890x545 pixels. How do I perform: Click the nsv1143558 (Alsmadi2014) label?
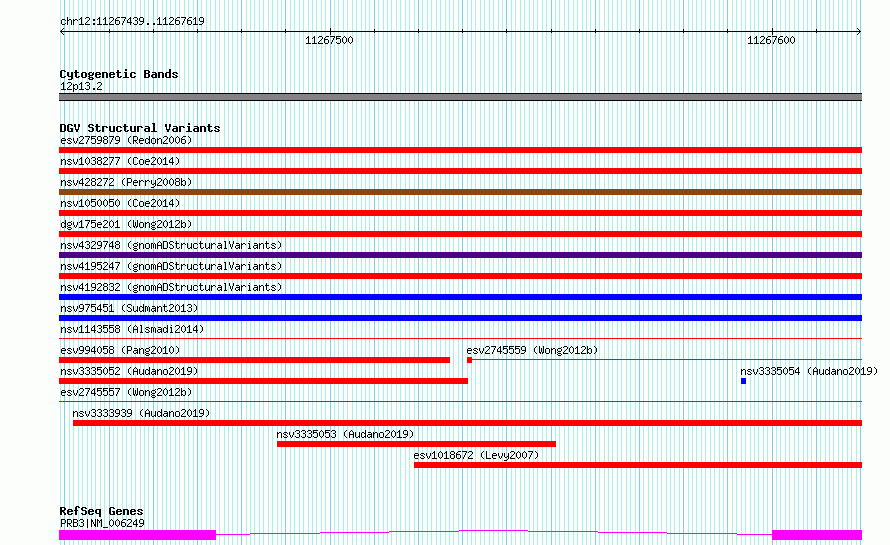point(132,329)
